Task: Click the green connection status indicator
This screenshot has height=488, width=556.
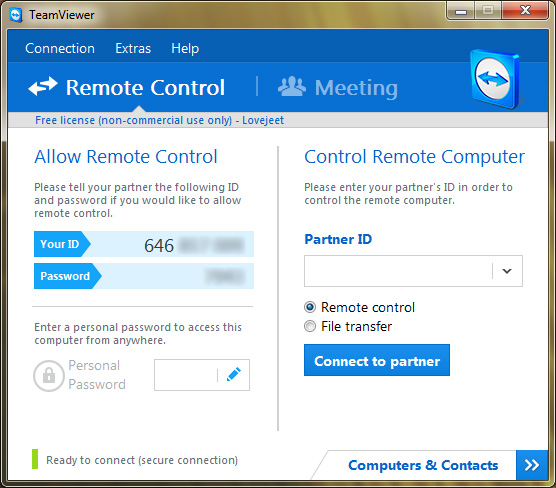Action: tap(35, 459)
